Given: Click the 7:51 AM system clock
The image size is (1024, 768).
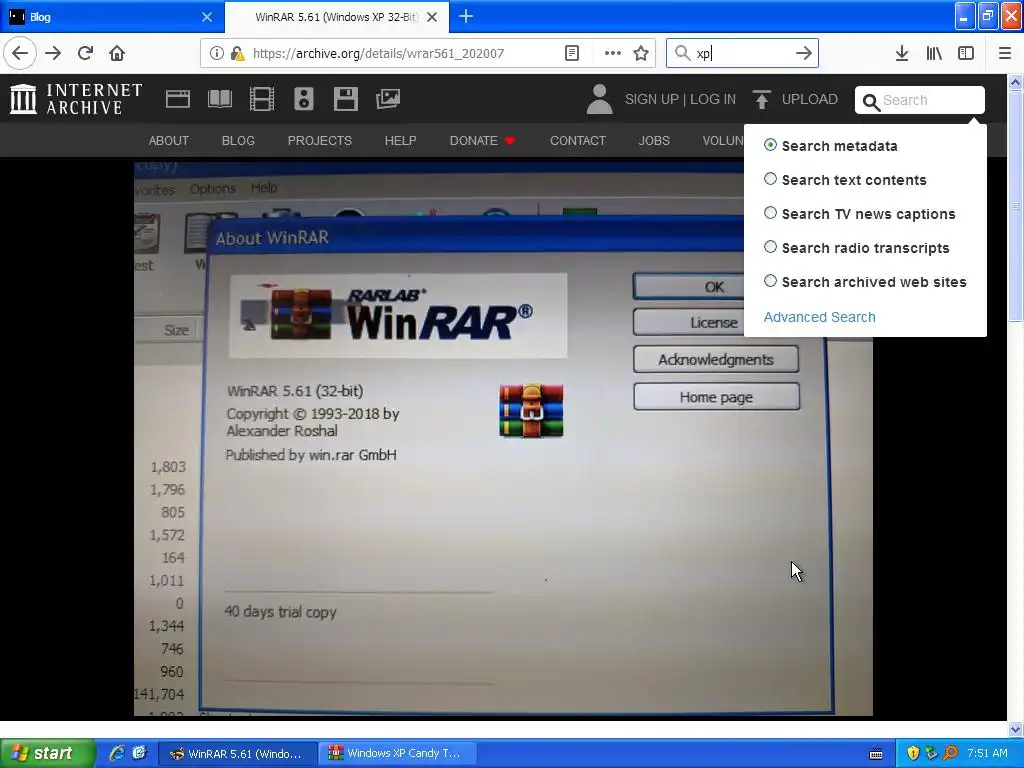Looking at the screenshot, I should (987, 753).
